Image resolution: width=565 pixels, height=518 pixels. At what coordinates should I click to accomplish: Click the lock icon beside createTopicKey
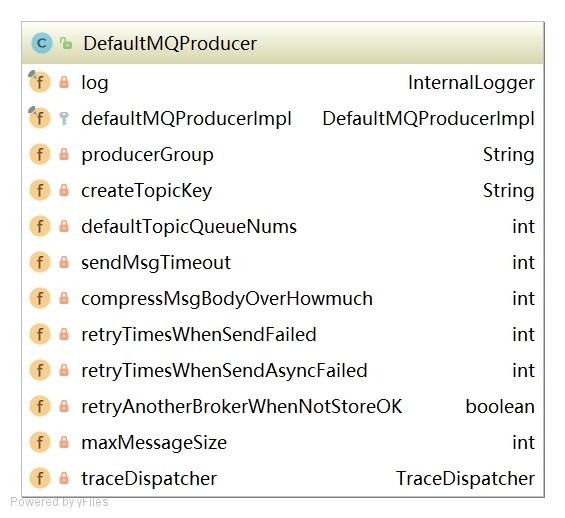pos(64,190)
